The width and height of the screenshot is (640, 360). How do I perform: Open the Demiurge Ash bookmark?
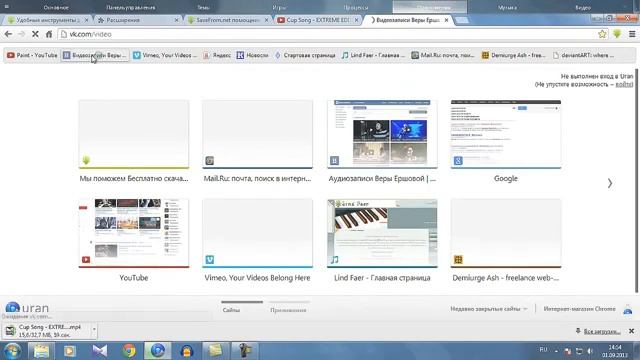[513, 55]
